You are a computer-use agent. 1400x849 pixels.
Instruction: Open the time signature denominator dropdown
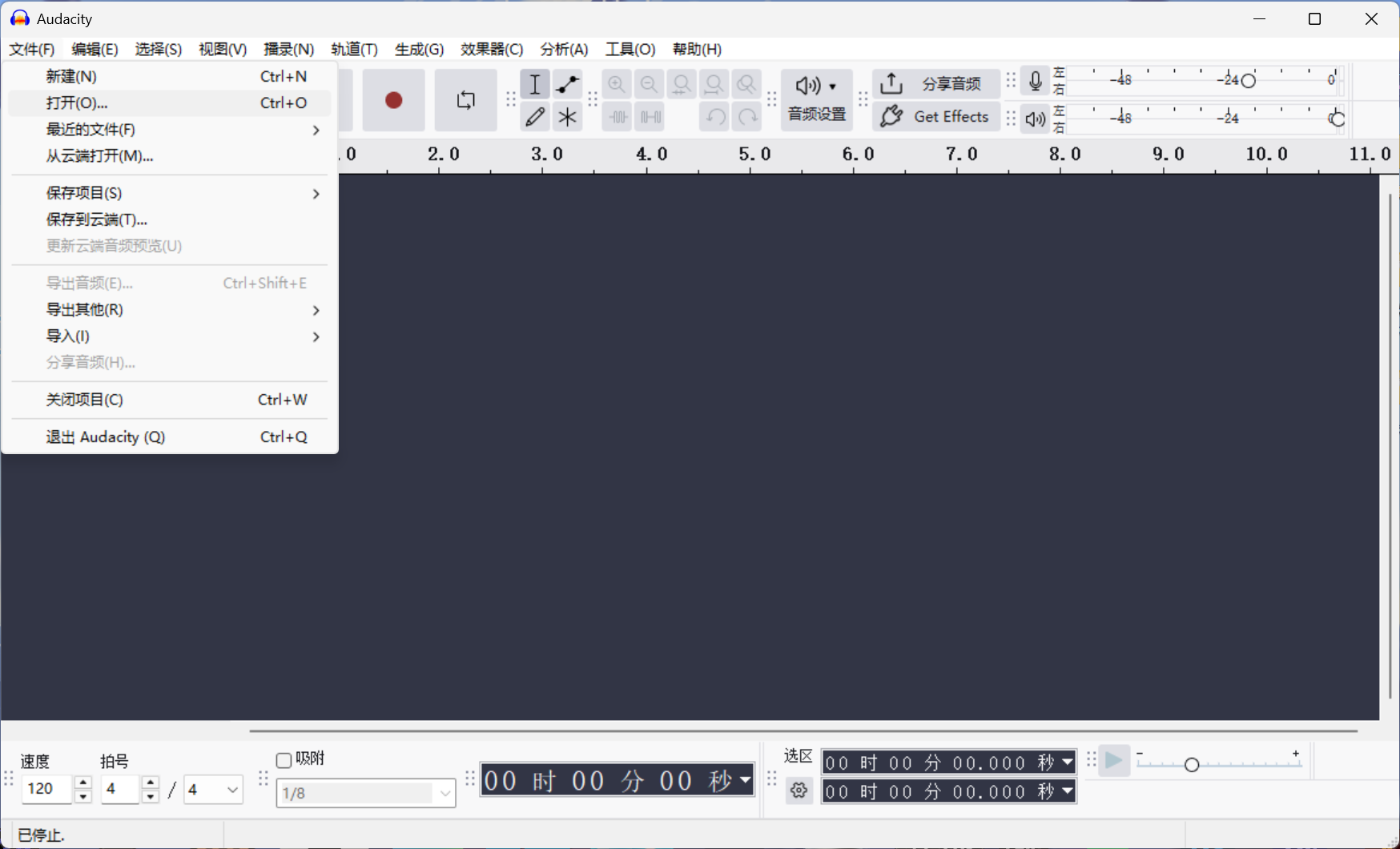click(x=213, y=790)
